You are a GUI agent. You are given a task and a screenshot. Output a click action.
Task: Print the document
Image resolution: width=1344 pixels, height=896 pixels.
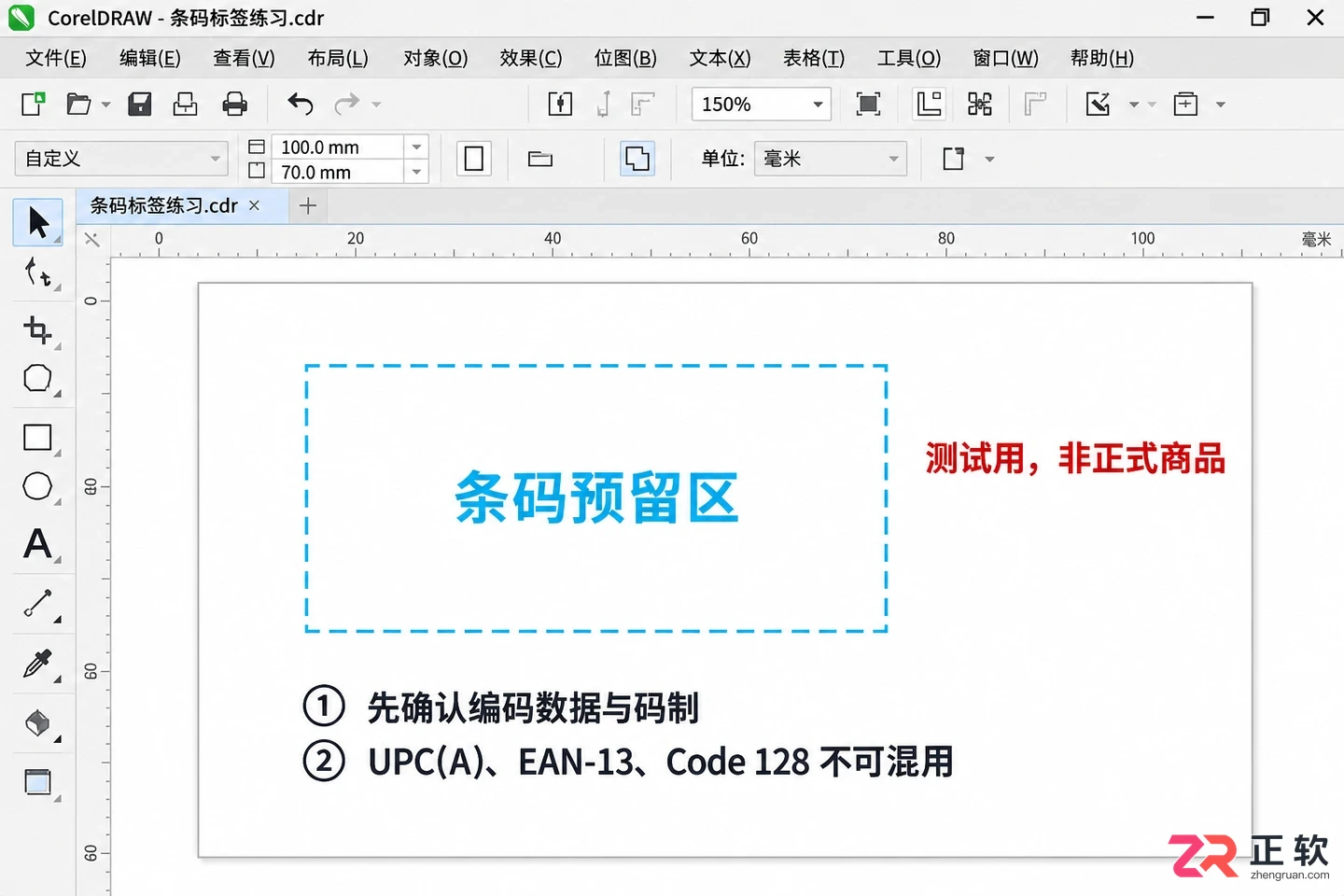coord(235,104)
